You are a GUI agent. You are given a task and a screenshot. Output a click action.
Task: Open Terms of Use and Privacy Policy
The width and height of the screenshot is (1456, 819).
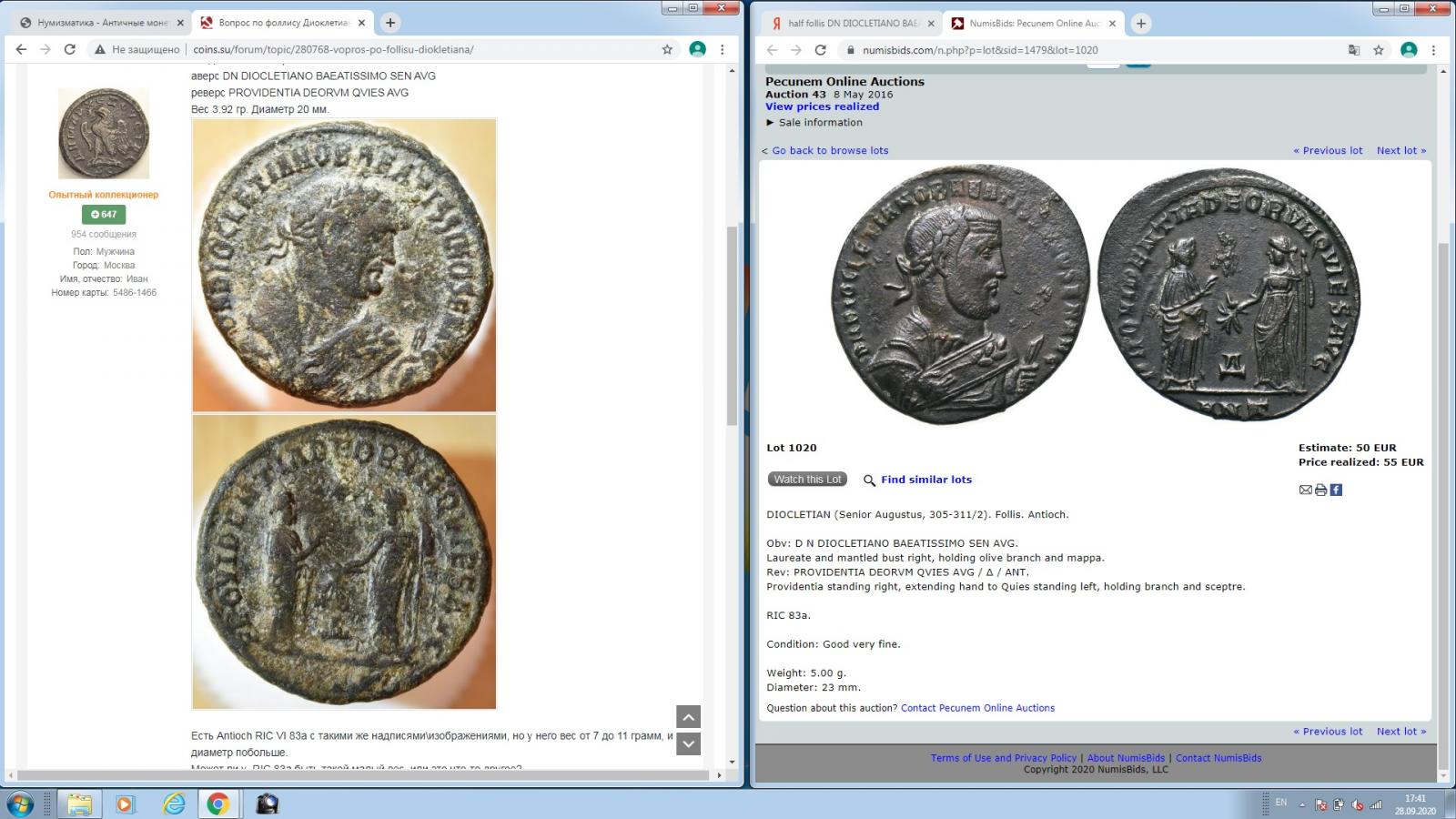[1004, 758]
